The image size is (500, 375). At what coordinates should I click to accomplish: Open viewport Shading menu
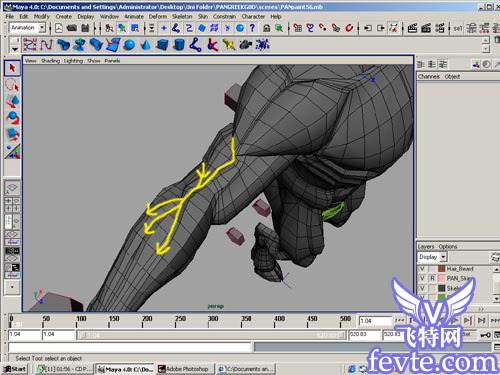click(50, 61)
